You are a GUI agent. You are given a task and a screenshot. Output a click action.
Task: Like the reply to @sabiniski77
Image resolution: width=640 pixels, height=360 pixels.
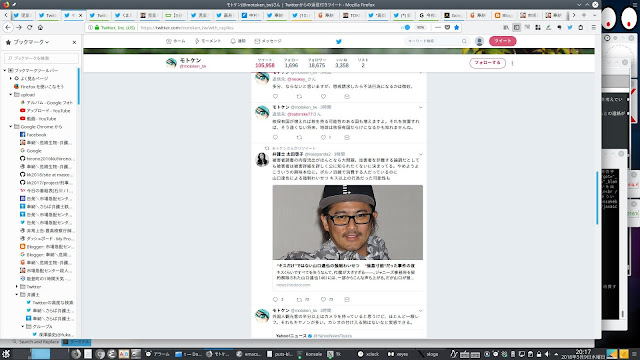pos(323,138)
